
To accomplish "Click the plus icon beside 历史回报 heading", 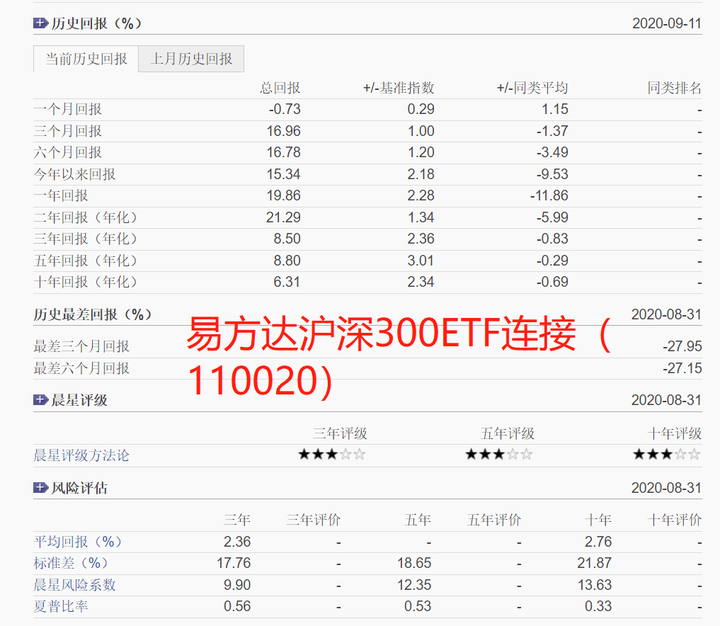I will [x=40, y=23].
